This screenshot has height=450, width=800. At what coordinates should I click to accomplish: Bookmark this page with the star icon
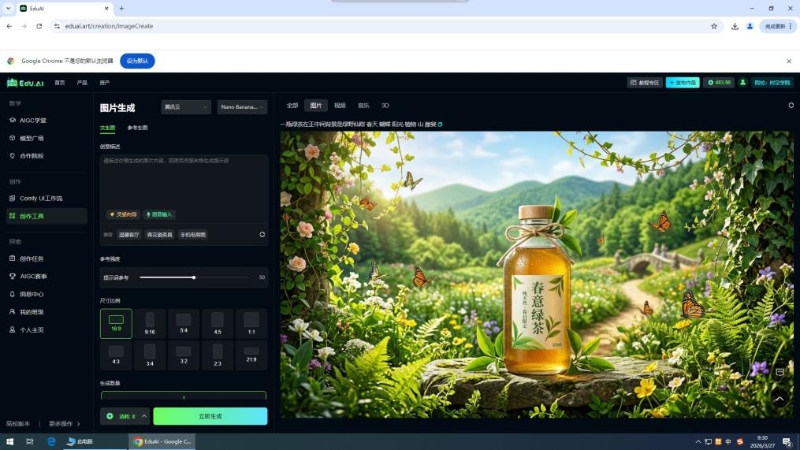coord(714,26)
